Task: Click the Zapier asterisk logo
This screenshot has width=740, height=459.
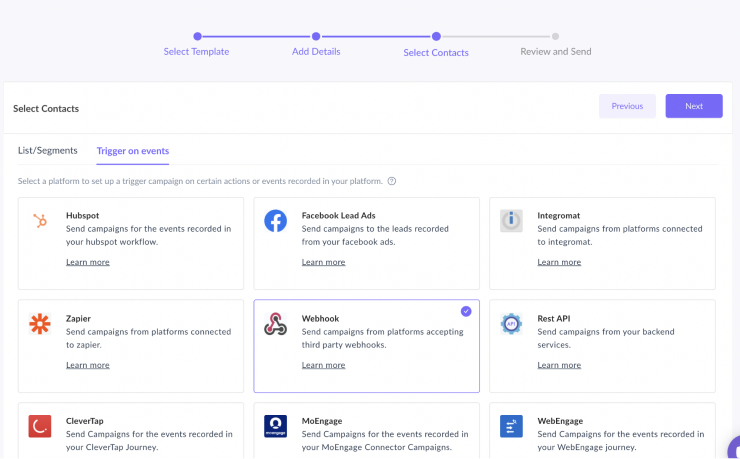Action: click(x=40, y=324)
